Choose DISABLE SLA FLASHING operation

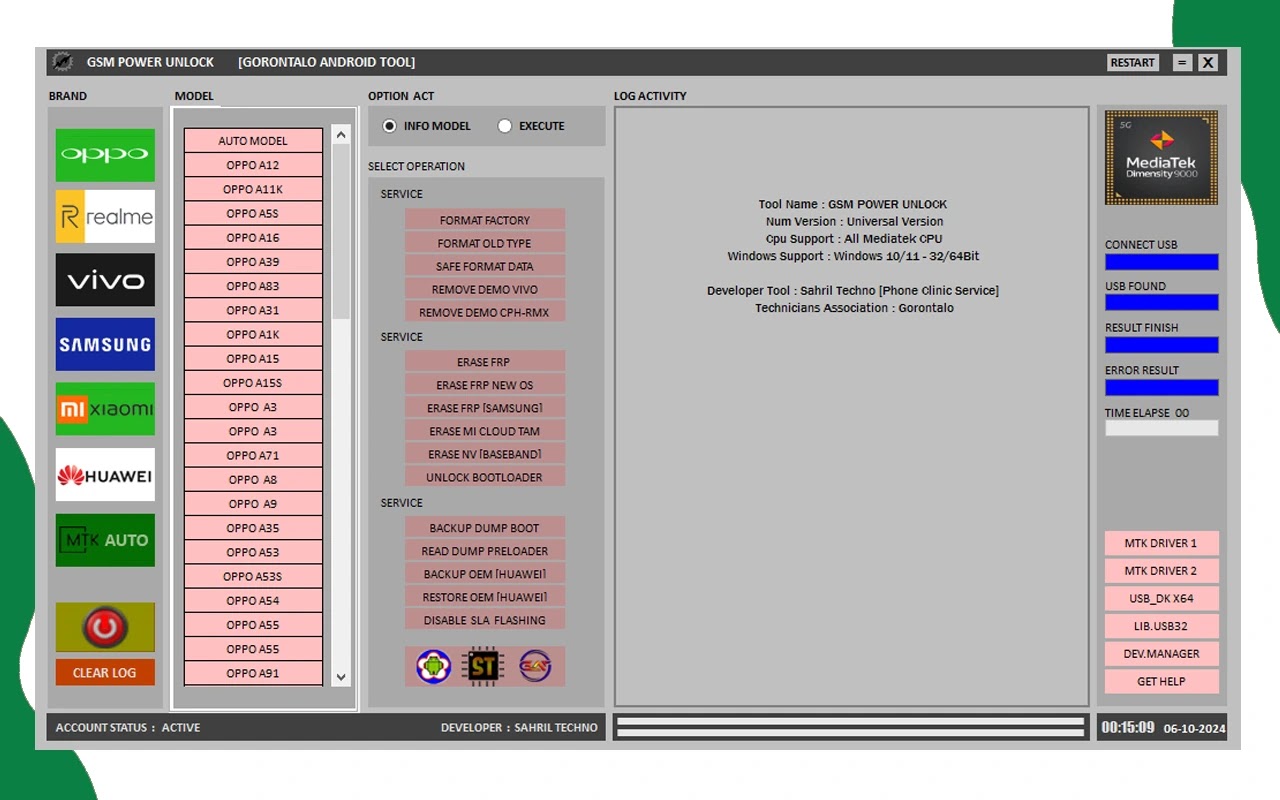click(485, 620)
